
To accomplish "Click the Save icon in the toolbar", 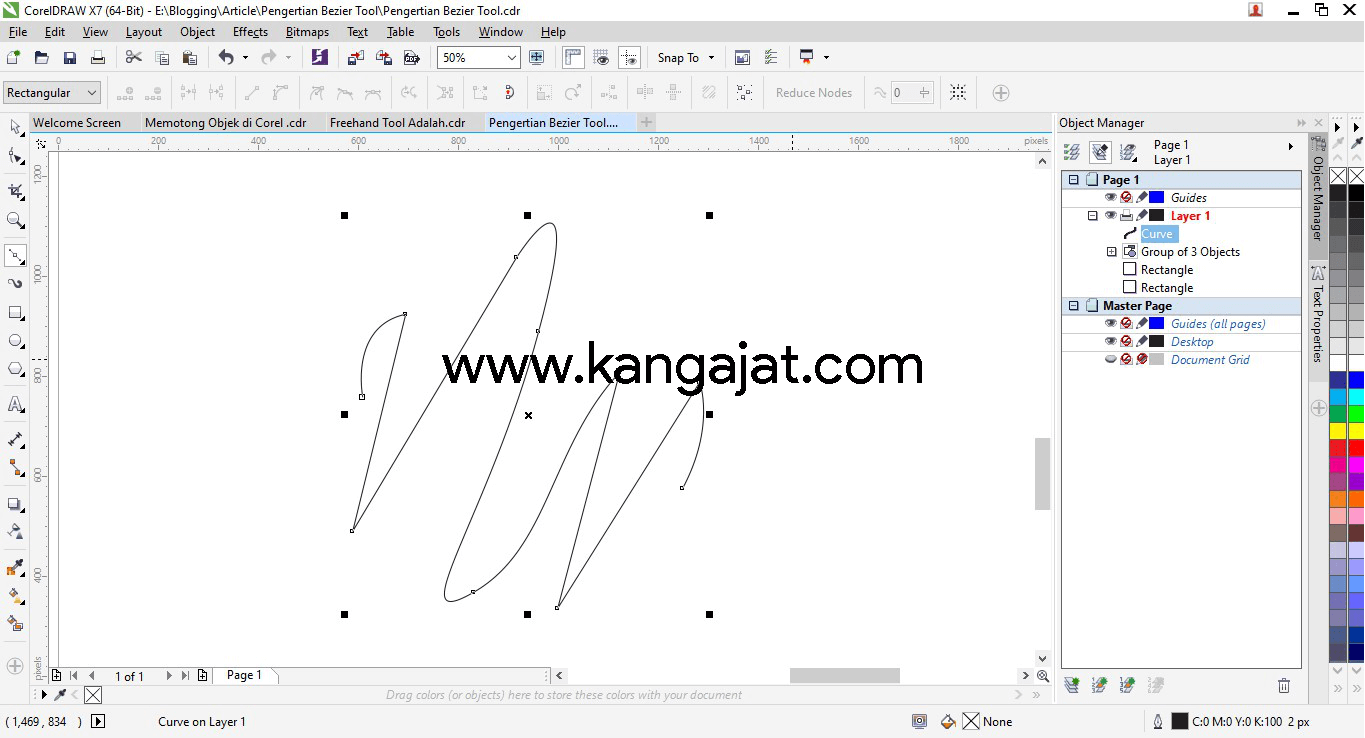I will [69, 57].
